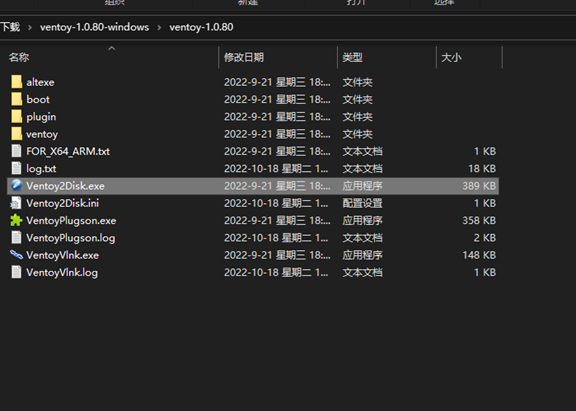Select the plugin folder name
576x411 pixels.
point(41,117)
